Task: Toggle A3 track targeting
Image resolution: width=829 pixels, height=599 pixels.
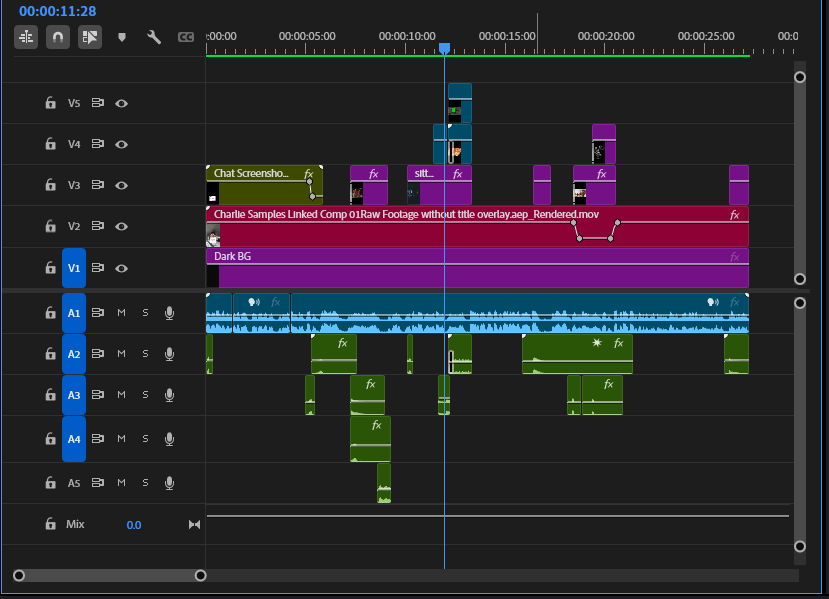Action: pos(74,395)
